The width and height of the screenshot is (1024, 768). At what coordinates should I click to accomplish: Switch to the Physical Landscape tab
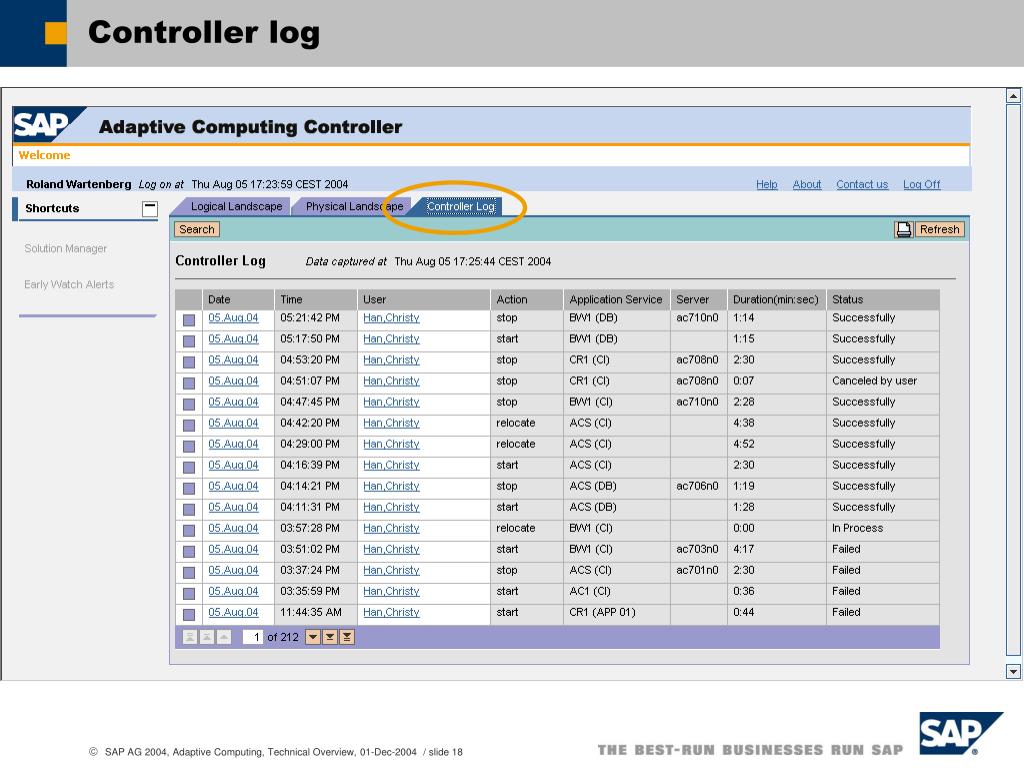(x=355, y=206)
